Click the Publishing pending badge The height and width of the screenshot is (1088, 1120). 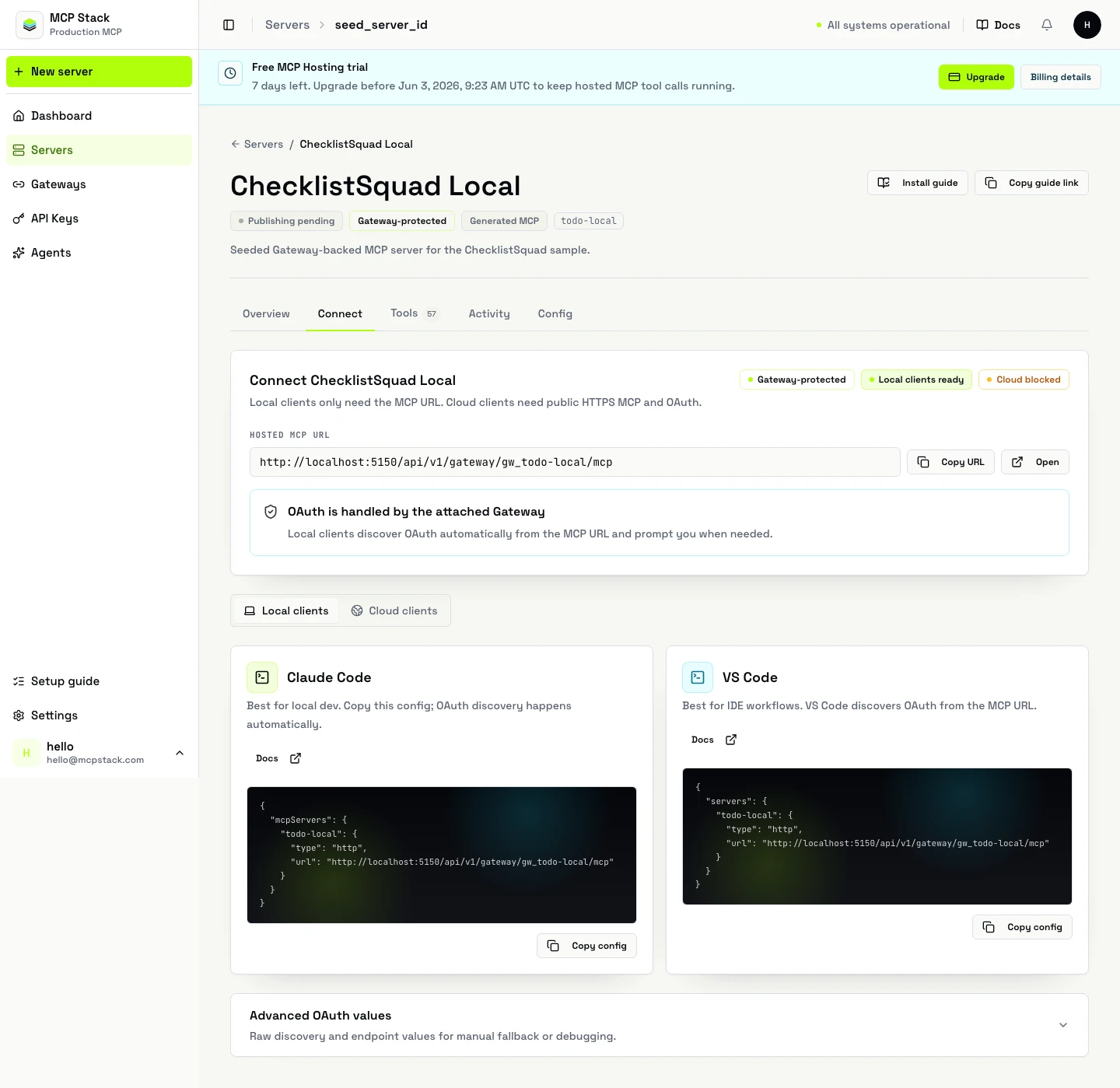point(287,221)
